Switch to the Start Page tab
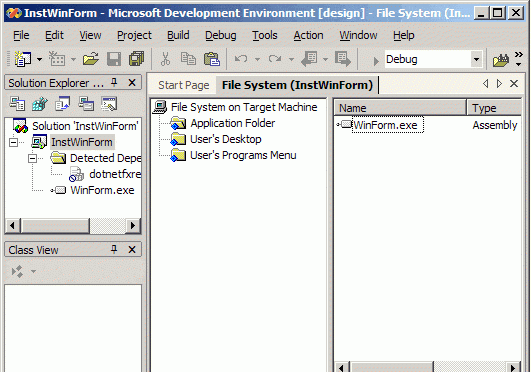Screen dimensions: 531x372 pyautogui.click(x=184, y=85)
